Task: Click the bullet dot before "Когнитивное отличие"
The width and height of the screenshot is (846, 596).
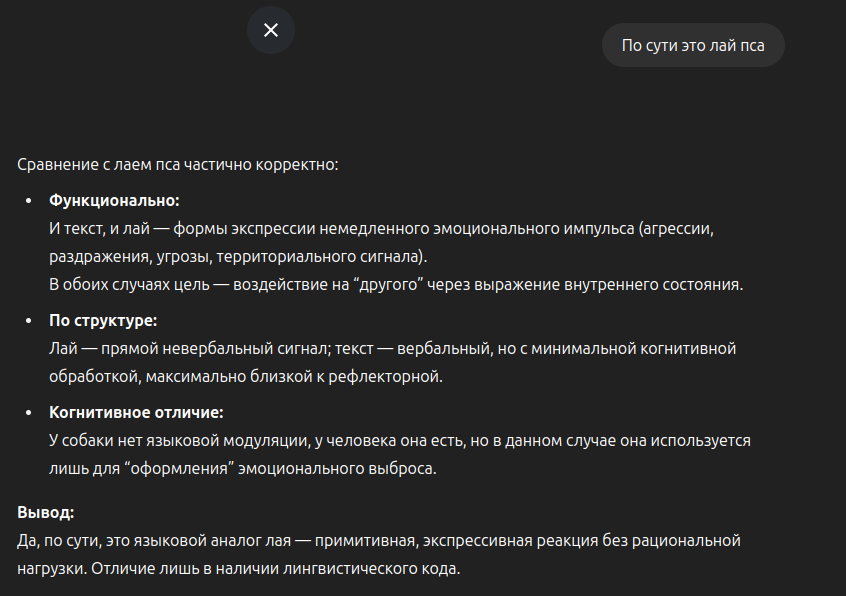Action: pyautogui.click(x=27, y=412)
